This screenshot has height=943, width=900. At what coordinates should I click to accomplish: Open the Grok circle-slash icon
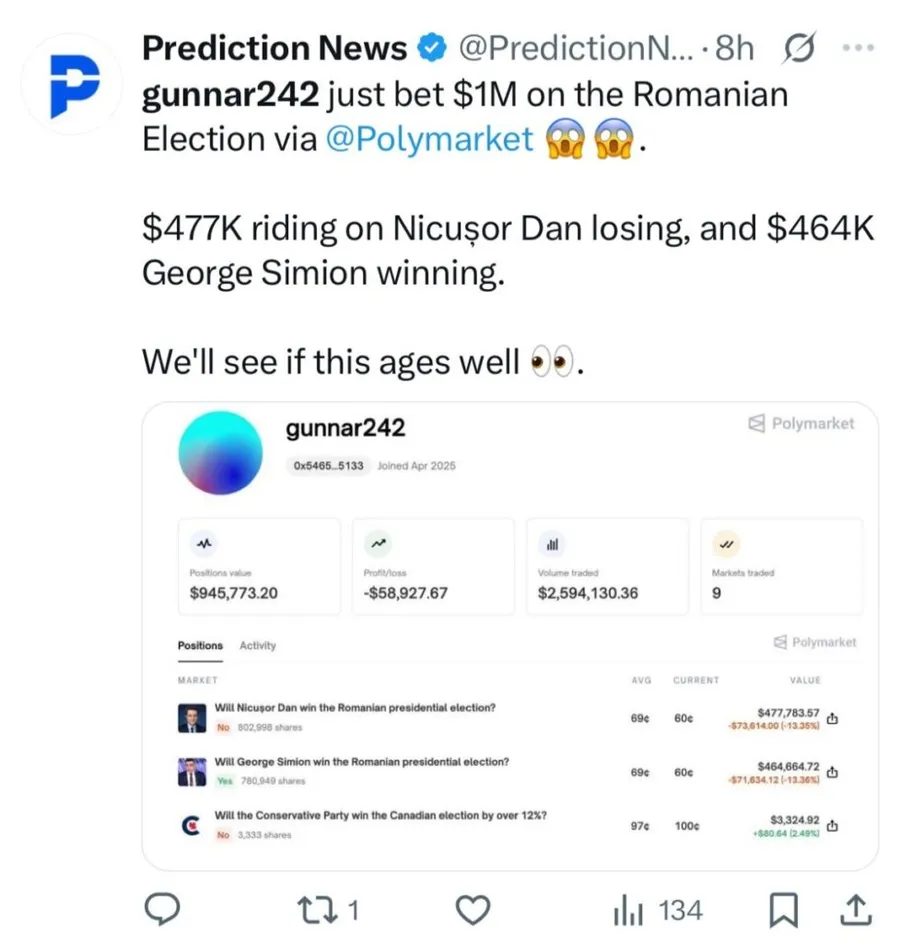pyautogui.click(x=800, y=48)
